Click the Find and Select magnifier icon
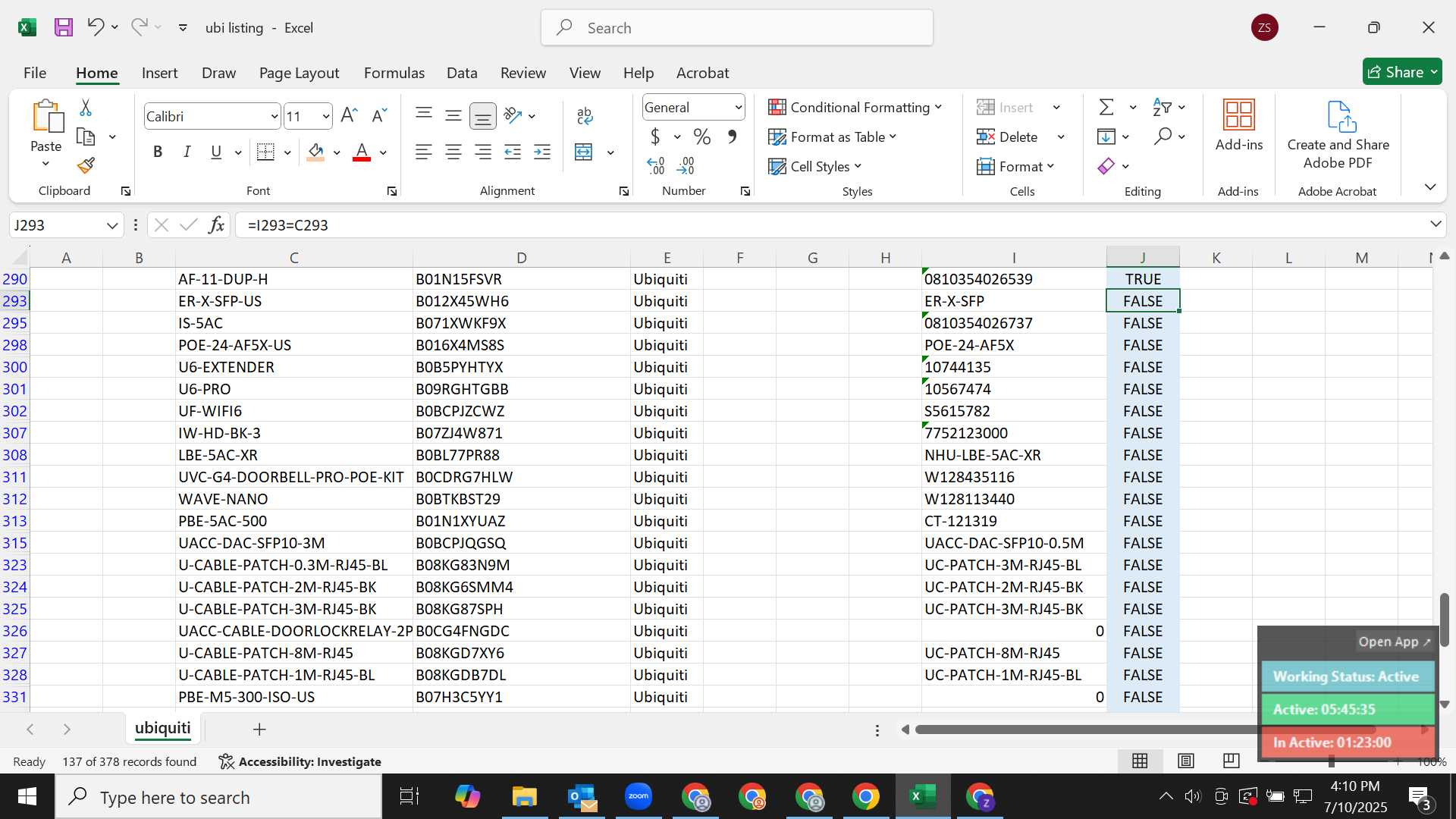Screen dimensions: 1456x819 pos(1163,136)
